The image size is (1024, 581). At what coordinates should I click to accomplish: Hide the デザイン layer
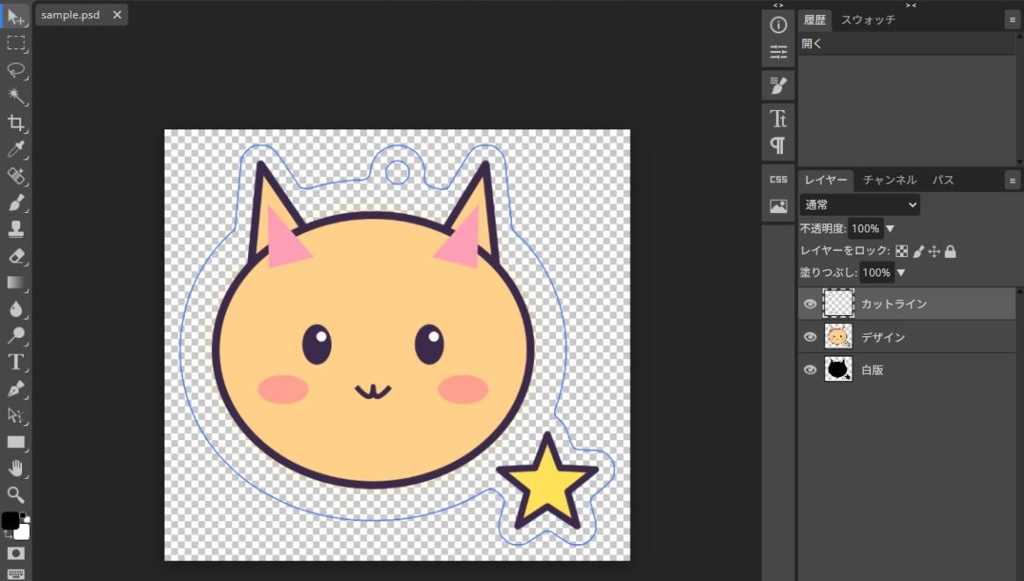[x=810, y=337]
